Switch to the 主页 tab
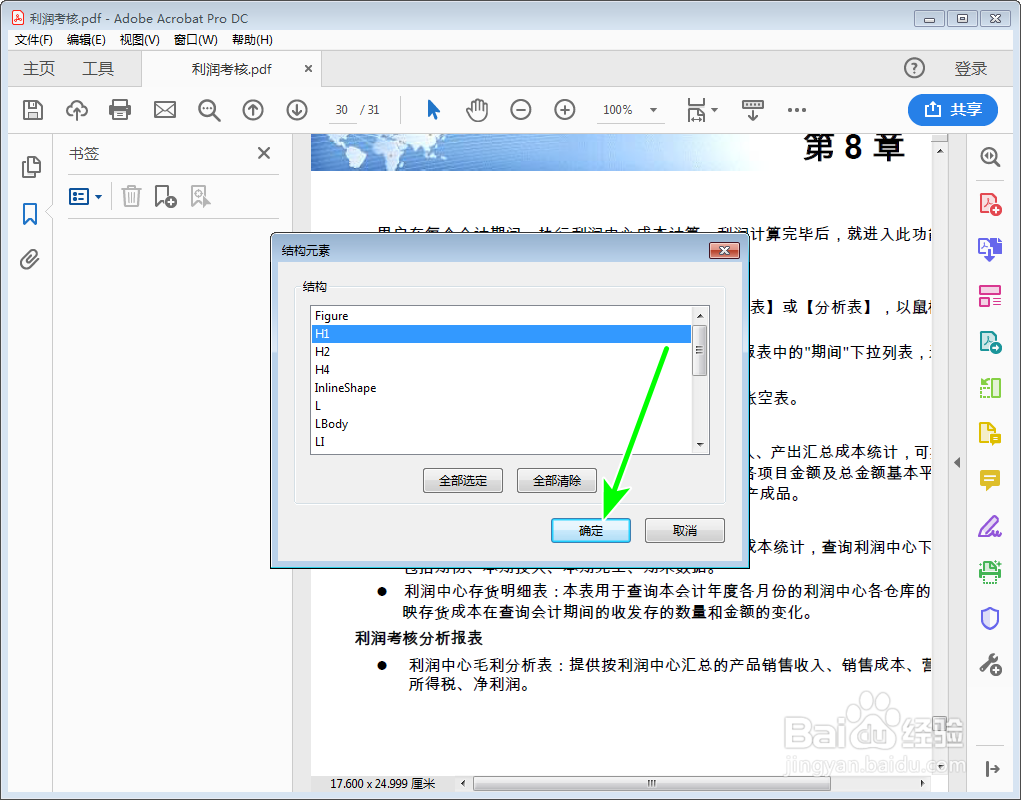1021x800 pixels. (x=39, y=68)
